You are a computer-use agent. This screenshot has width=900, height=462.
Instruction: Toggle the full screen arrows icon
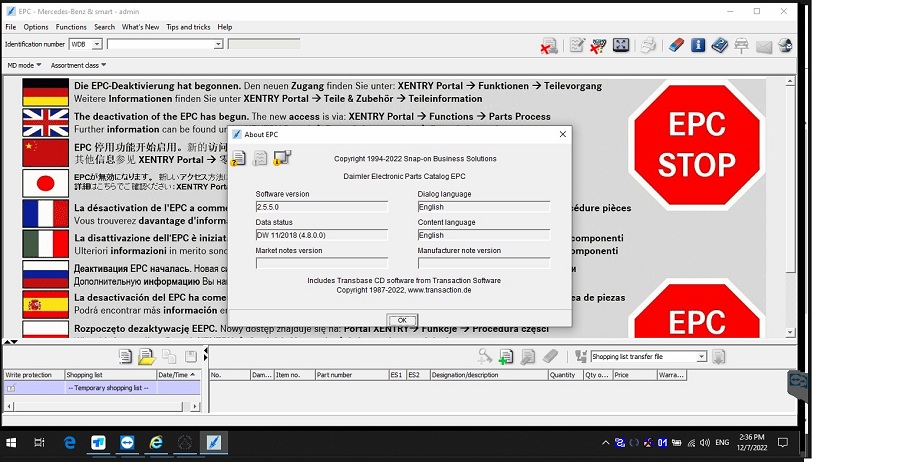coord(621,45)
